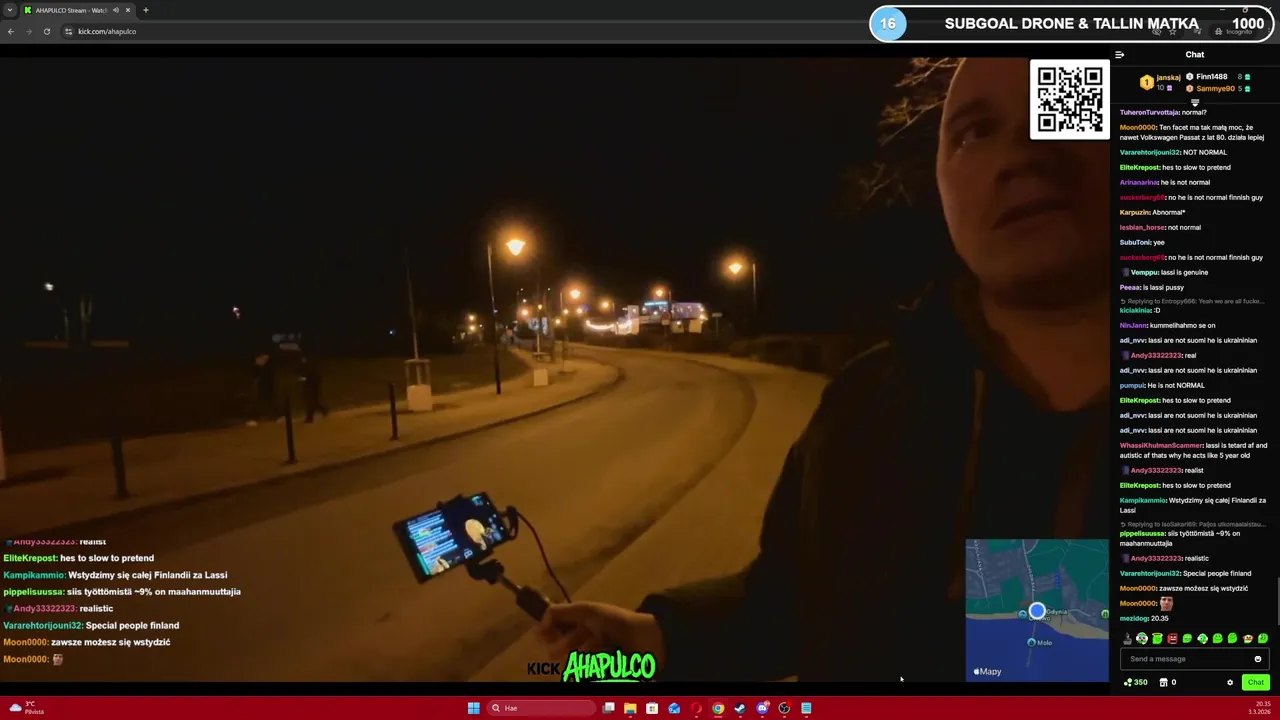Open Sammye90 in the leaderboard

[1215, 89]
